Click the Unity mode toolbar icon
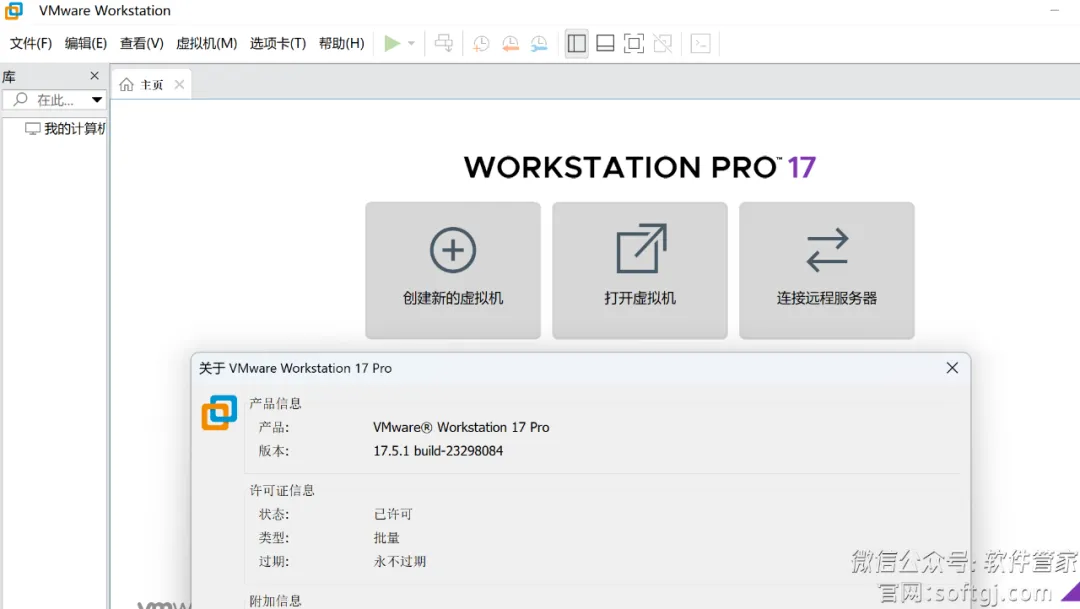The width and height of the screenshot is (1080, 609). 663,43
